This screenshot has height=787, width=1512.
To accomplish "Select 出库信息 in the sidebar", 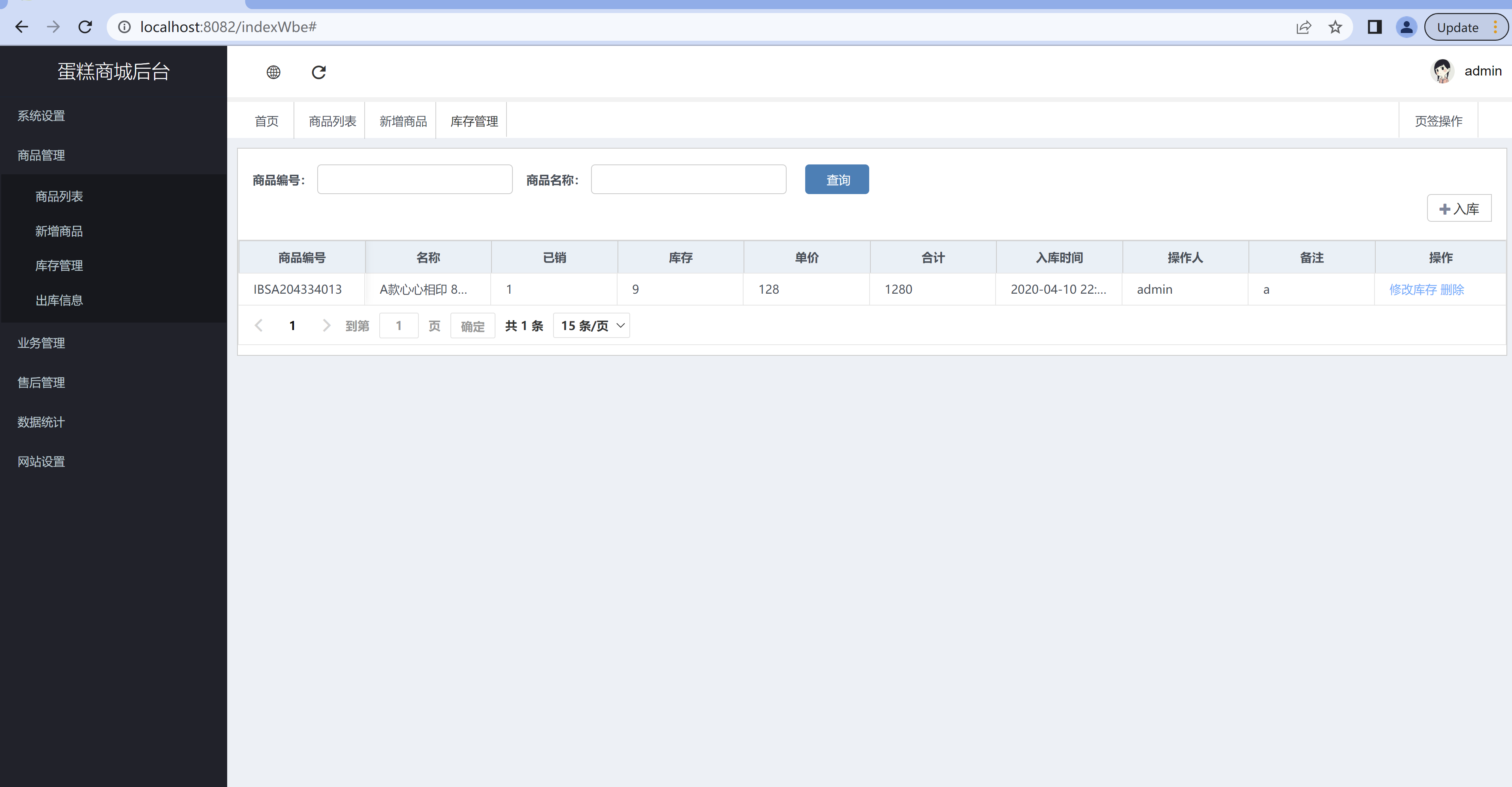I will pyautogui.click(x=59, y=300).
